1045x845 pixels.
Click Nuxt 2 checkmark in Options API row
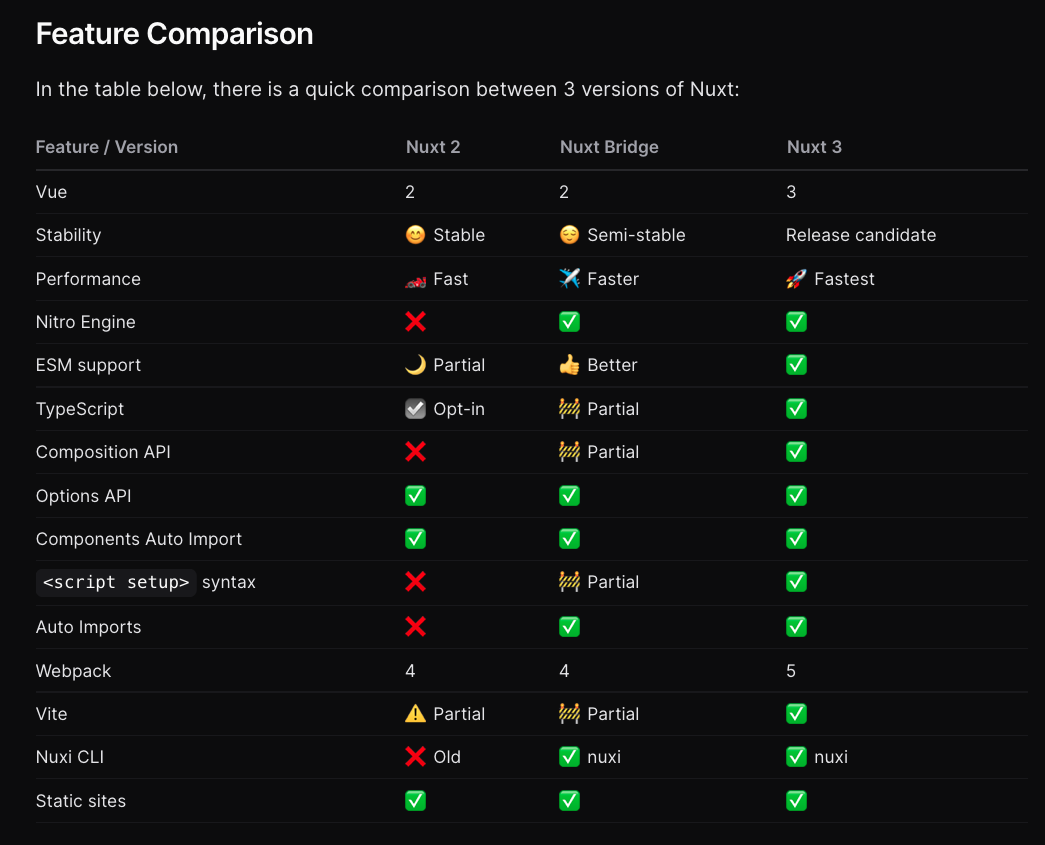click(x=415, y=496)
